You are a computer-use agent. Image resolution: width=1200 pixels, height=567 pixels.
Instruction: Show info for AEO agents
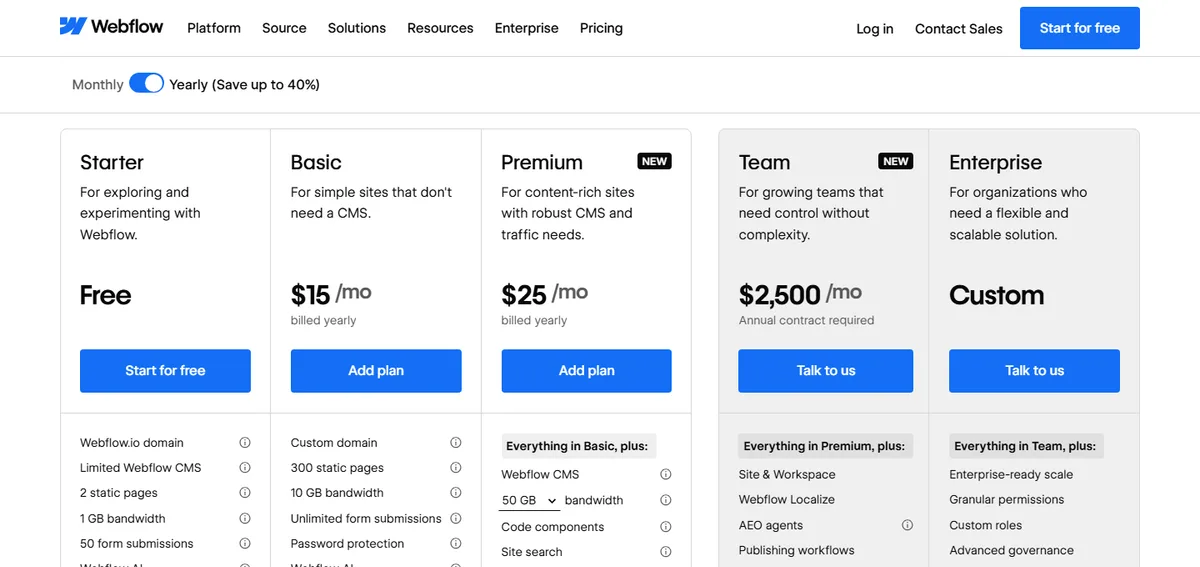point(908,525)
